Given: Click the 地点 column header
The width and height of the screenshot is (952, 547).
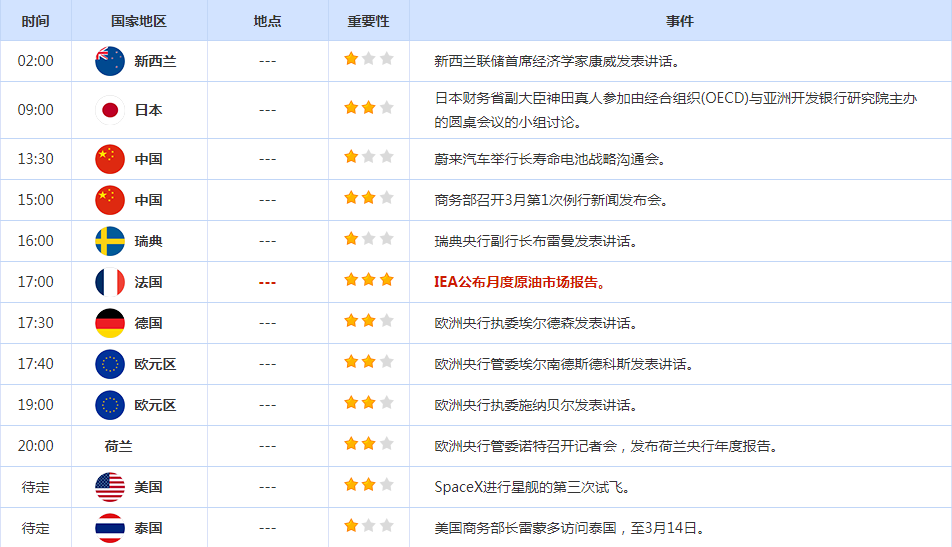Looking at the screenshot, I should pyautogui.click(x=267, y=21).
